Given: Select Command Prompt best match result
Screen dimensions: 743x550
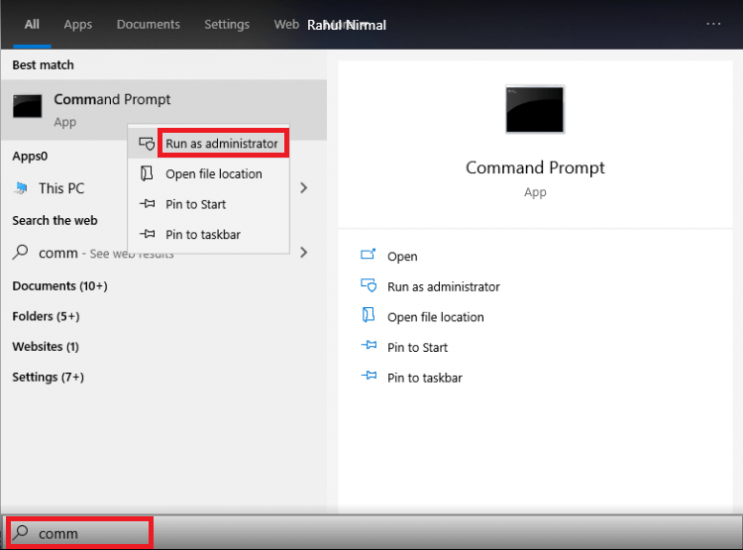Looking at the screenshot, I should pos(163,110).
